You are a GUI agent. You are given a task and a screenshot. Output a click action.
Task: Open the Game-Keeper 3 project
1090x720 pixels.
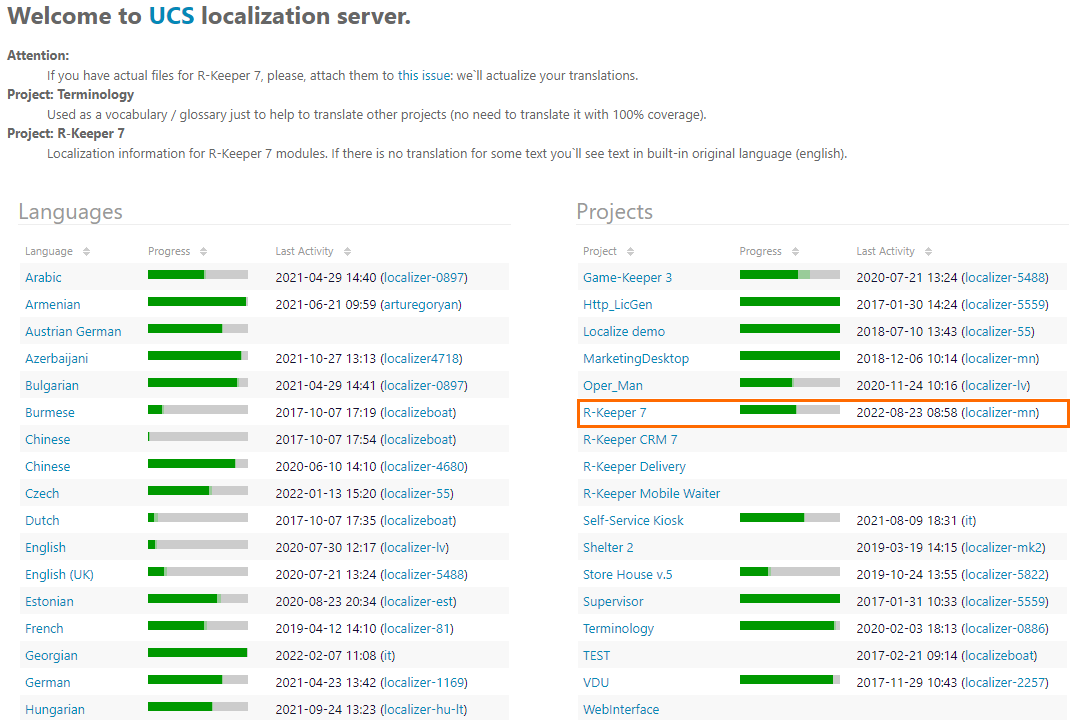tap(628, 277)
